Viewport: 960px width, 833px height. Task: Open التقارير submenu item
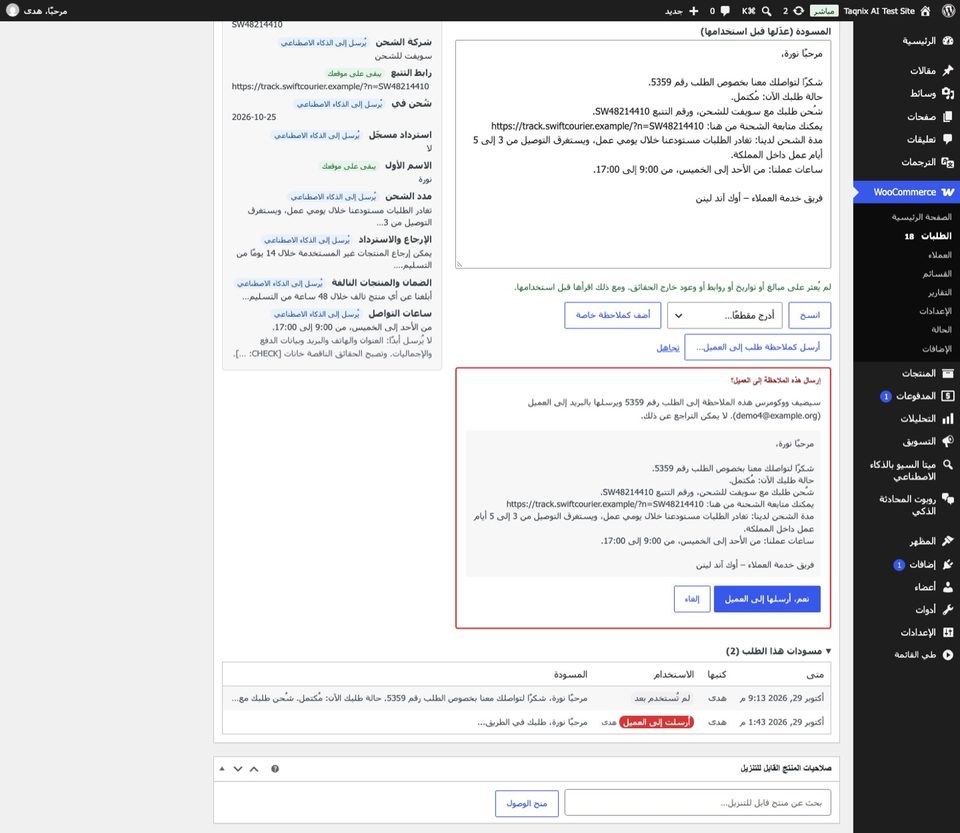(939, 293)
